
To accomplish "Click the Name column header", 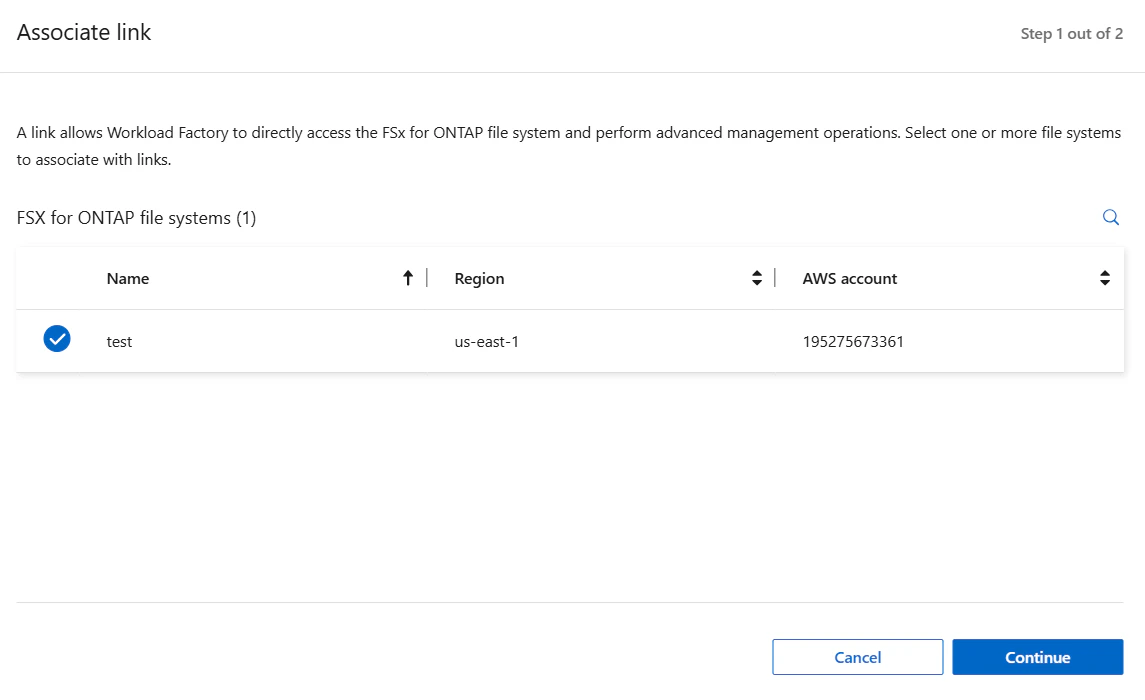I will (128, 279).
